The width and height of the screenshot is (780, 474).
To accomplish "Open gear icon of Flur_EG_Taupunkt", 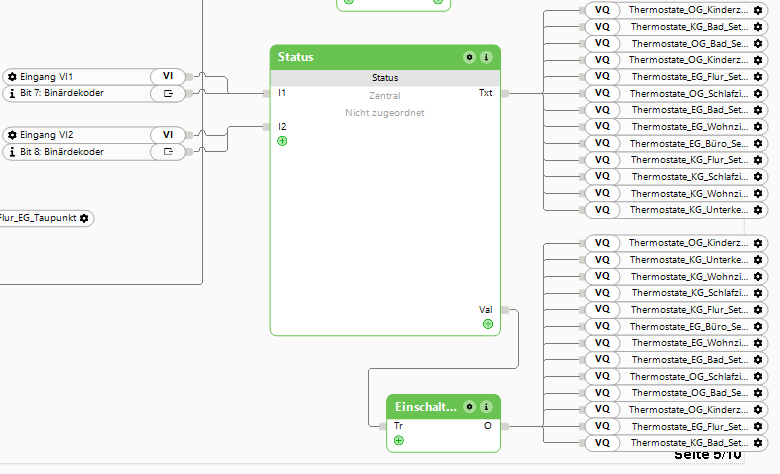I will pos(84,218).
